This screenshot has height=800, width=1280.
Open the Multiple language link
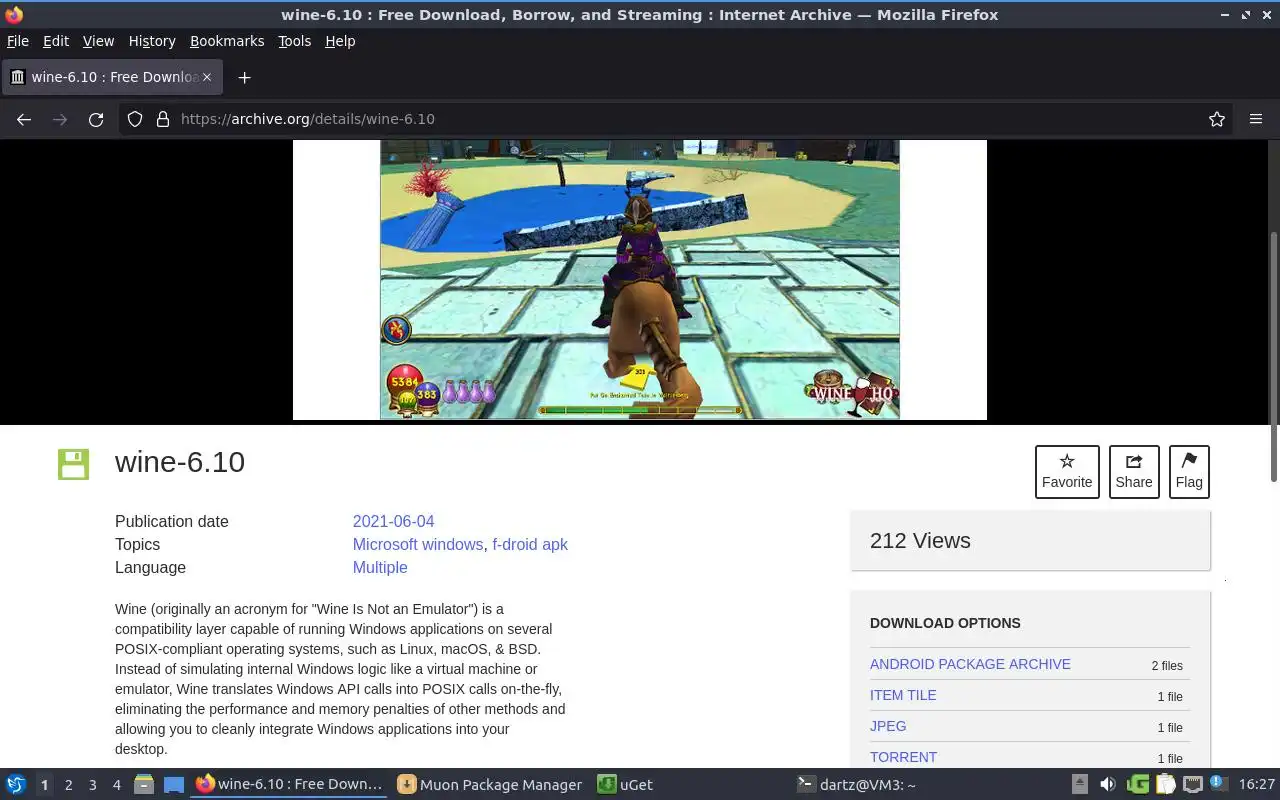click(x=380, y=567)
